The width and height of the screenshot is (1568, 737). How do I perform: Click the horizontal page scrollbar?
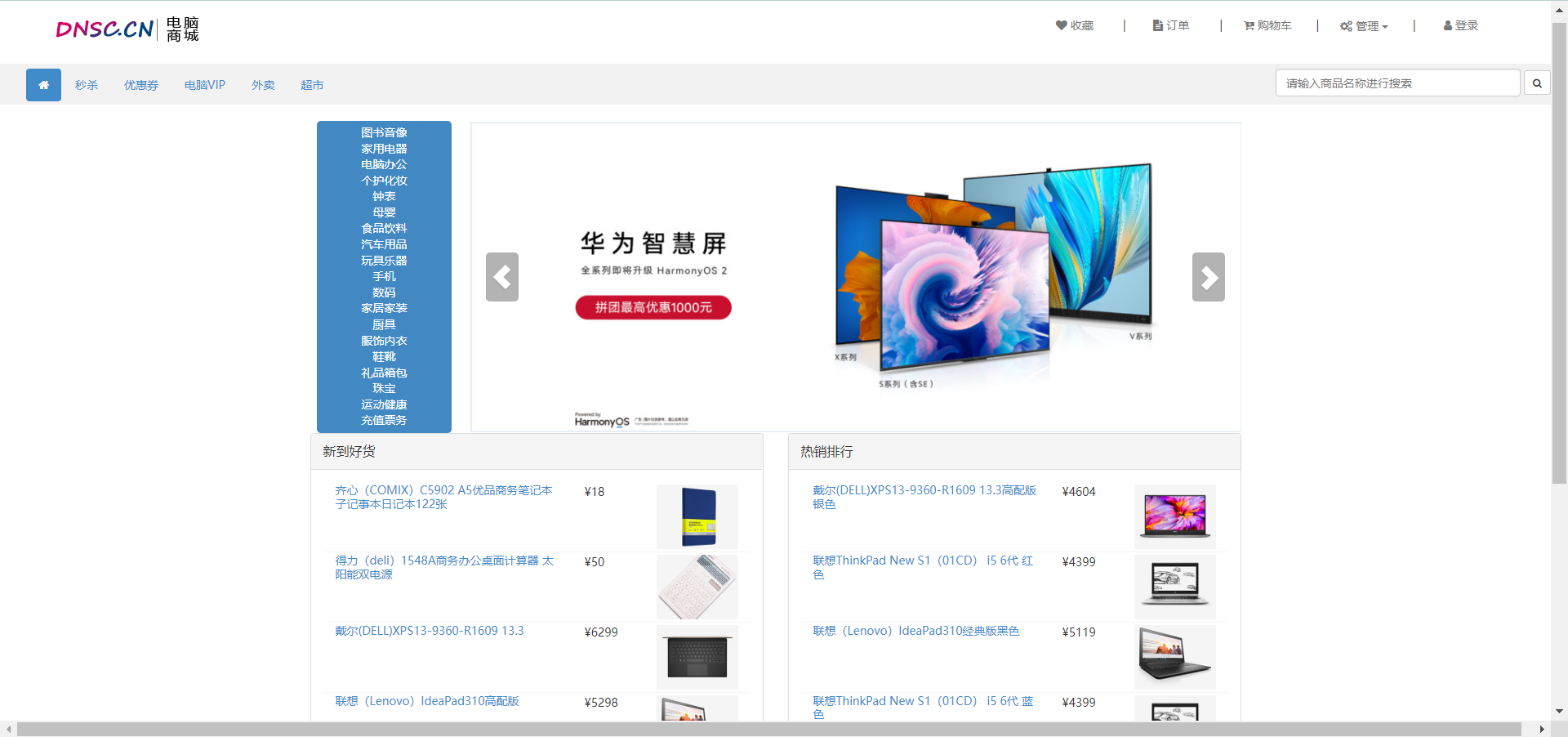point(768,729)
